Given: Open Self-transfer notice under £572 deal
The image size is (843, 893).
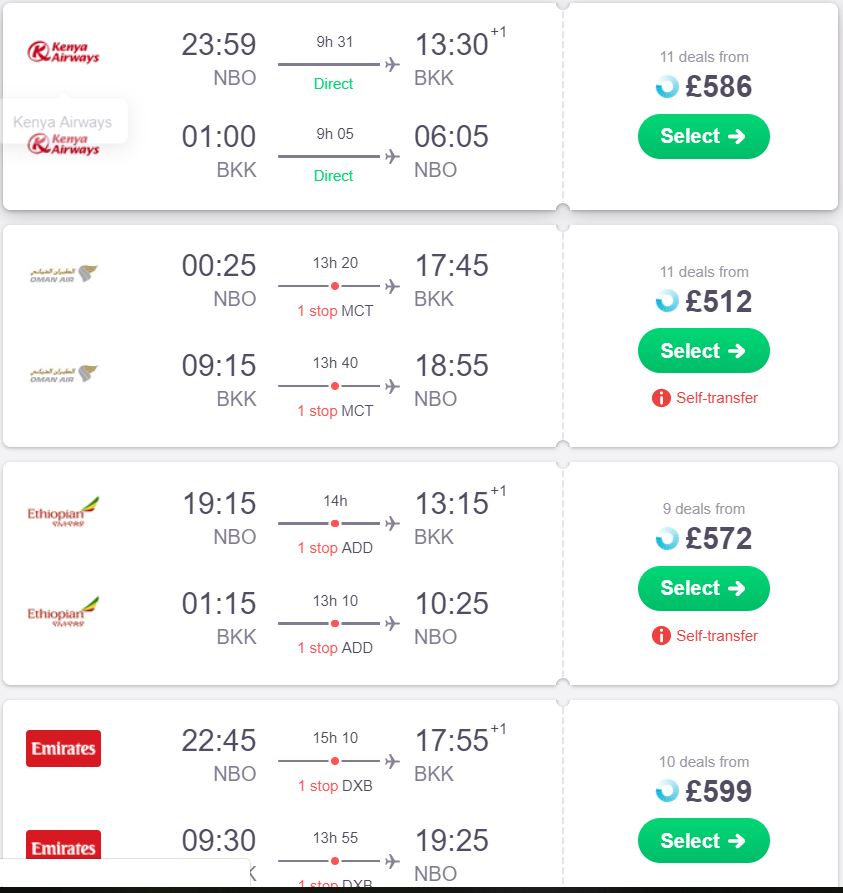Looking at the screenshot, I should tap(717, 635).
